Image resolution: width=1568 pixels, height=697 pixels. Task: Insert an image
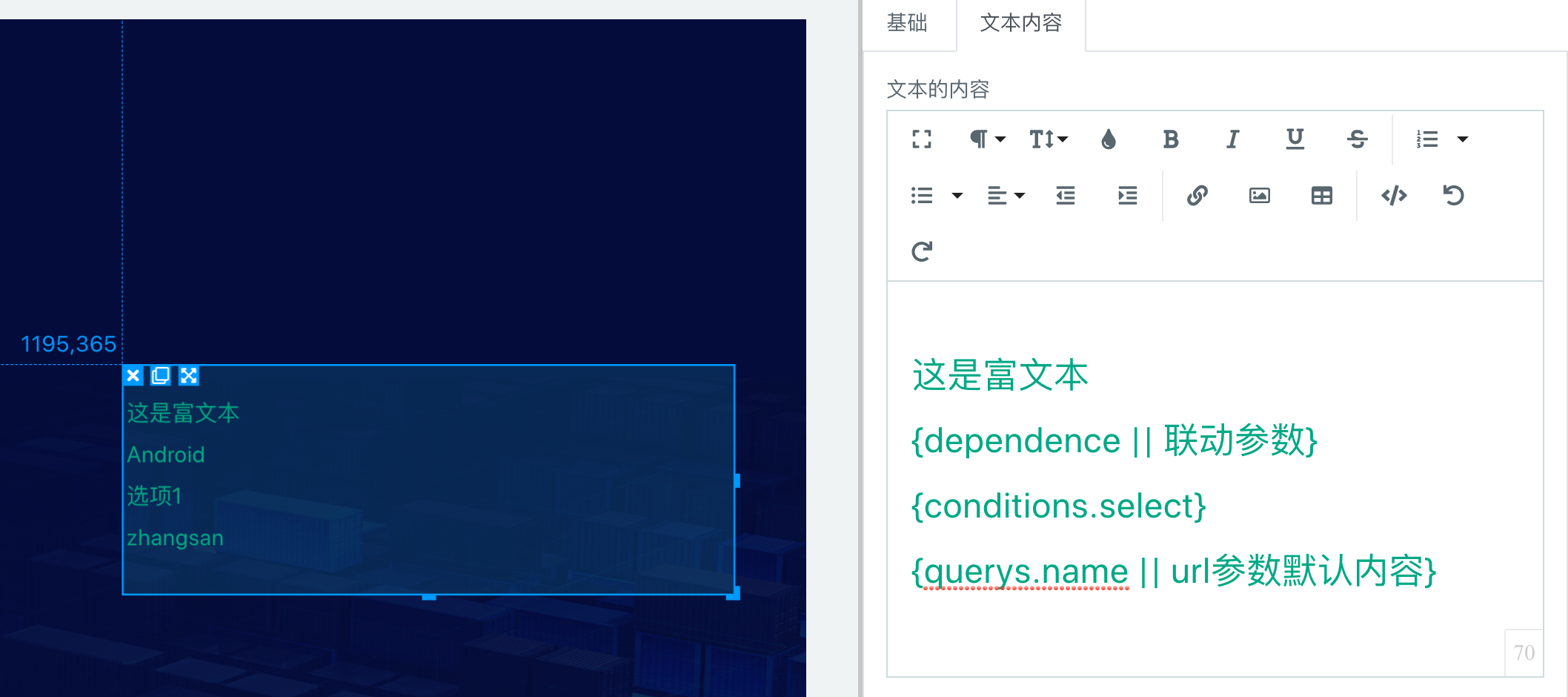click(x=1260, y=196)
